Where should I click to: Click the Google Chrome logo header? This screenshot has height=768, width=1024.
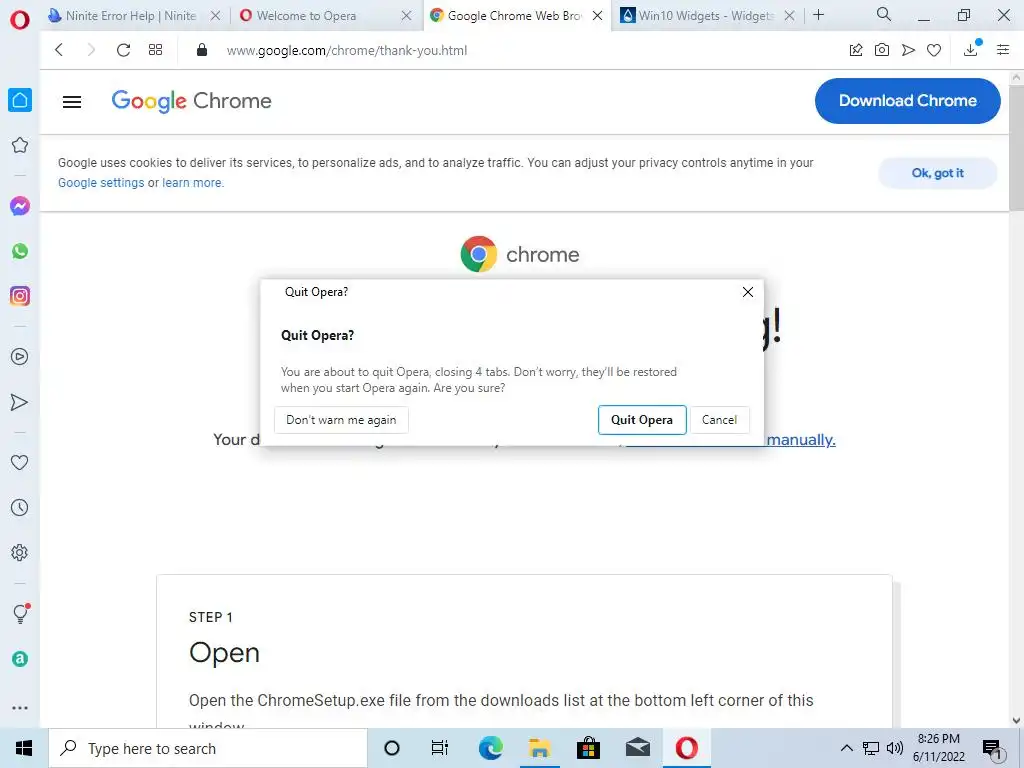[x=191, y=101]
